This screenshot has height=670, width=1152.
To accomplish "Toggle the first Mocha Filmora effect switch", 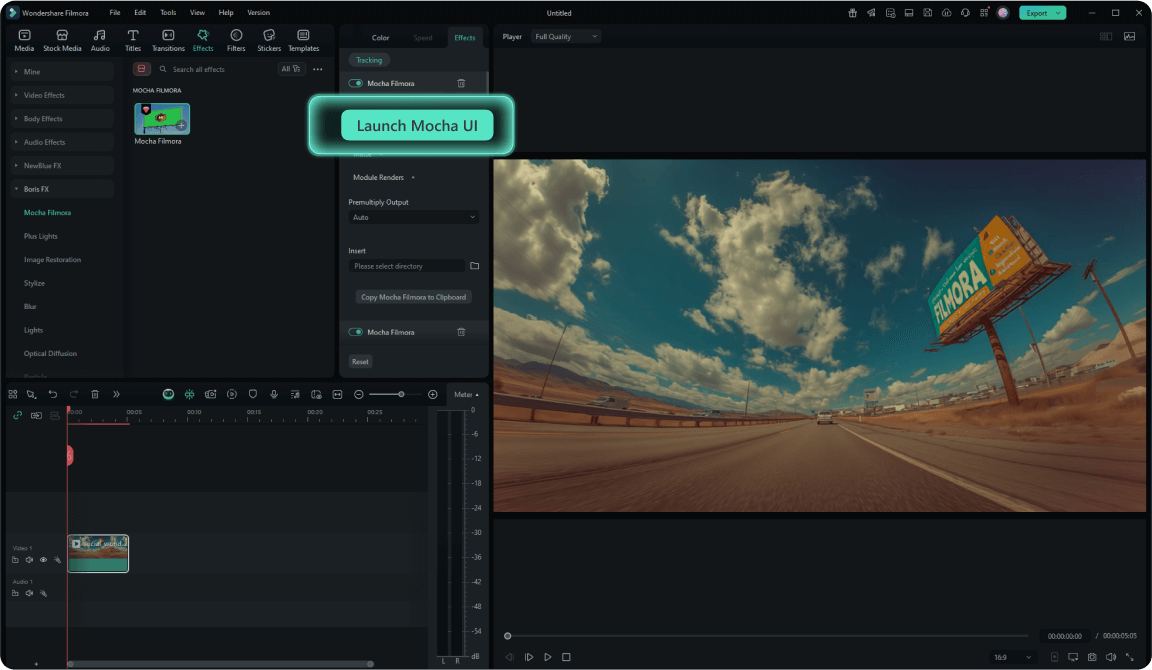I will pyautogui.click(x=356, y=83).
